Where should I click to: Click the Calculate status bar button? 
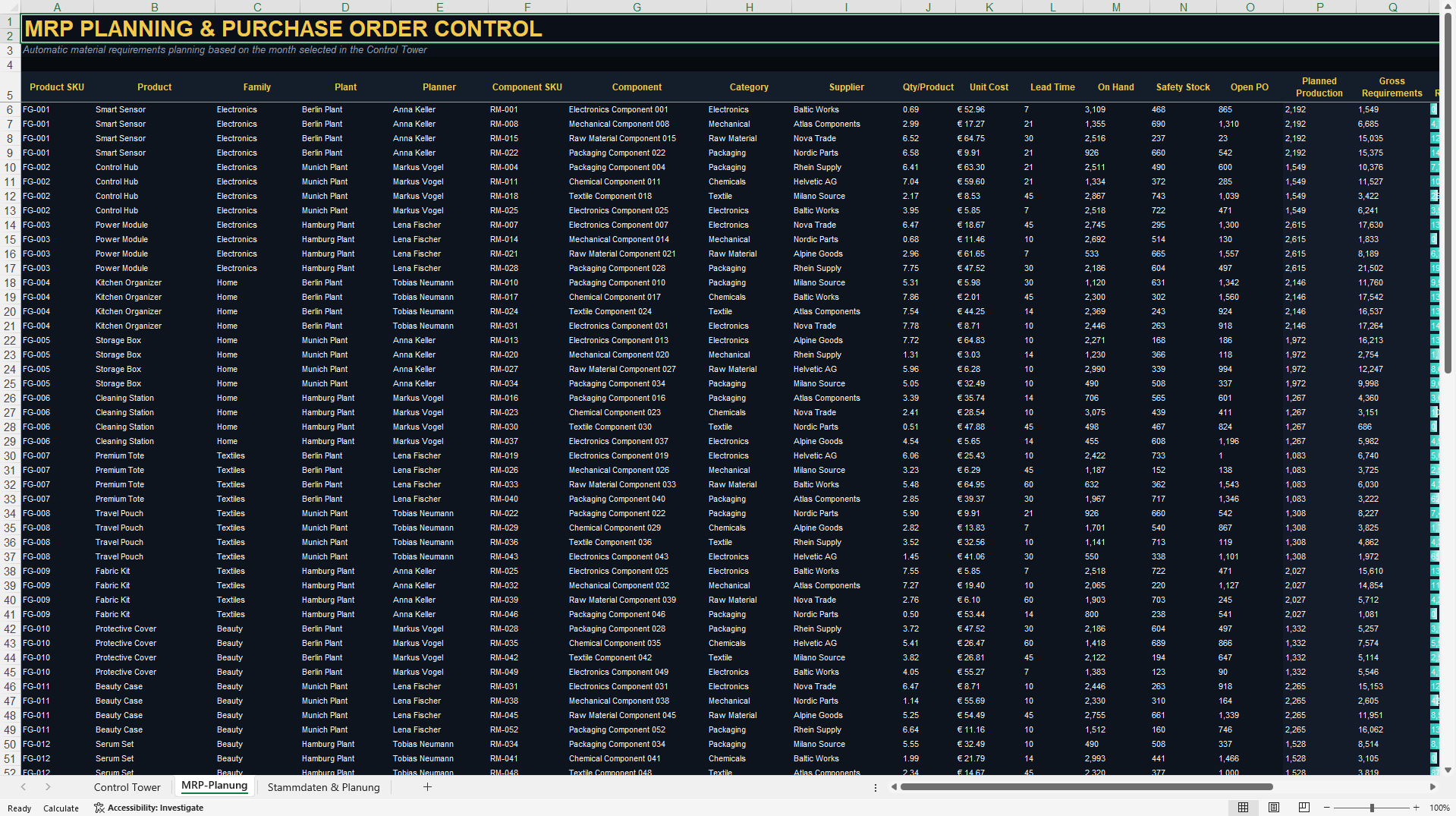tap(61, 808)
